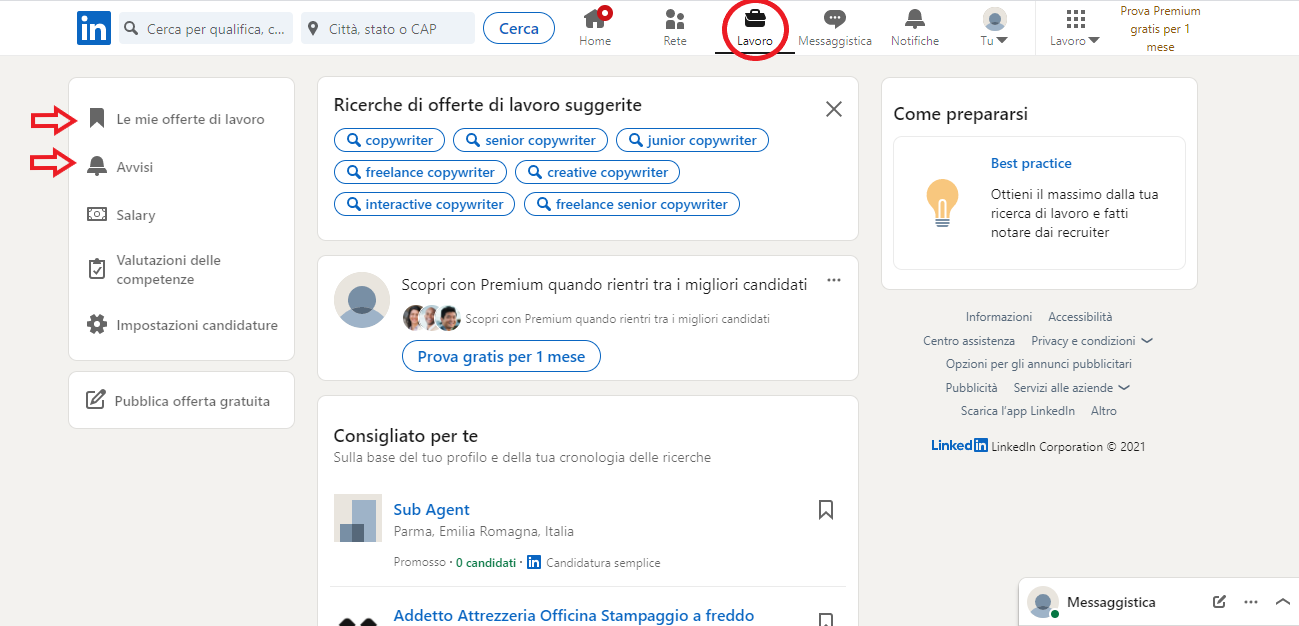The width and height of the screenshot is (1299, 626).
Task: Dismiss the suggested job searches box
Action: coord(833,109)
